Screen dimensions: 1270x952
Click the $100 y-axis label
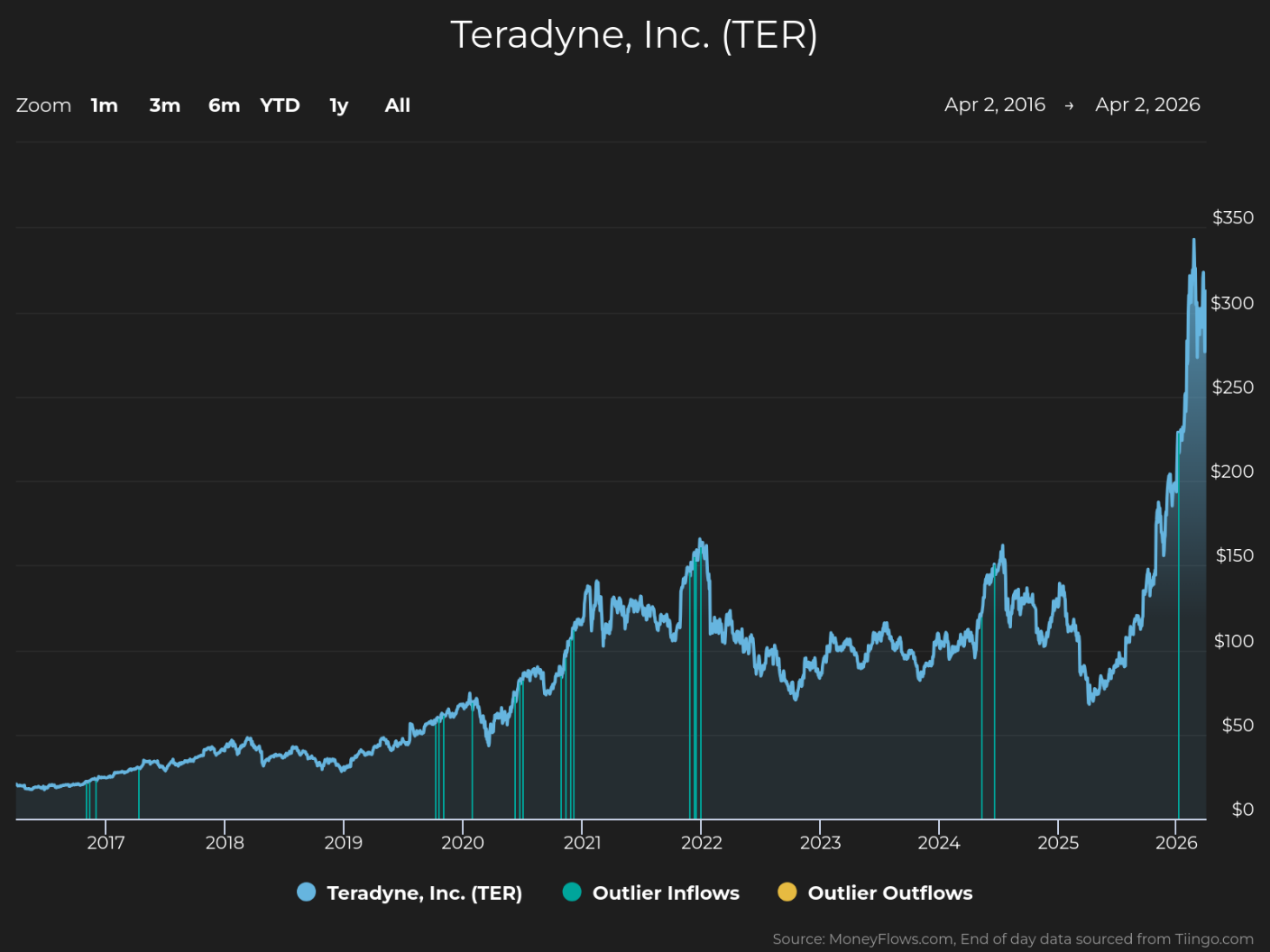pos(1234,641)
